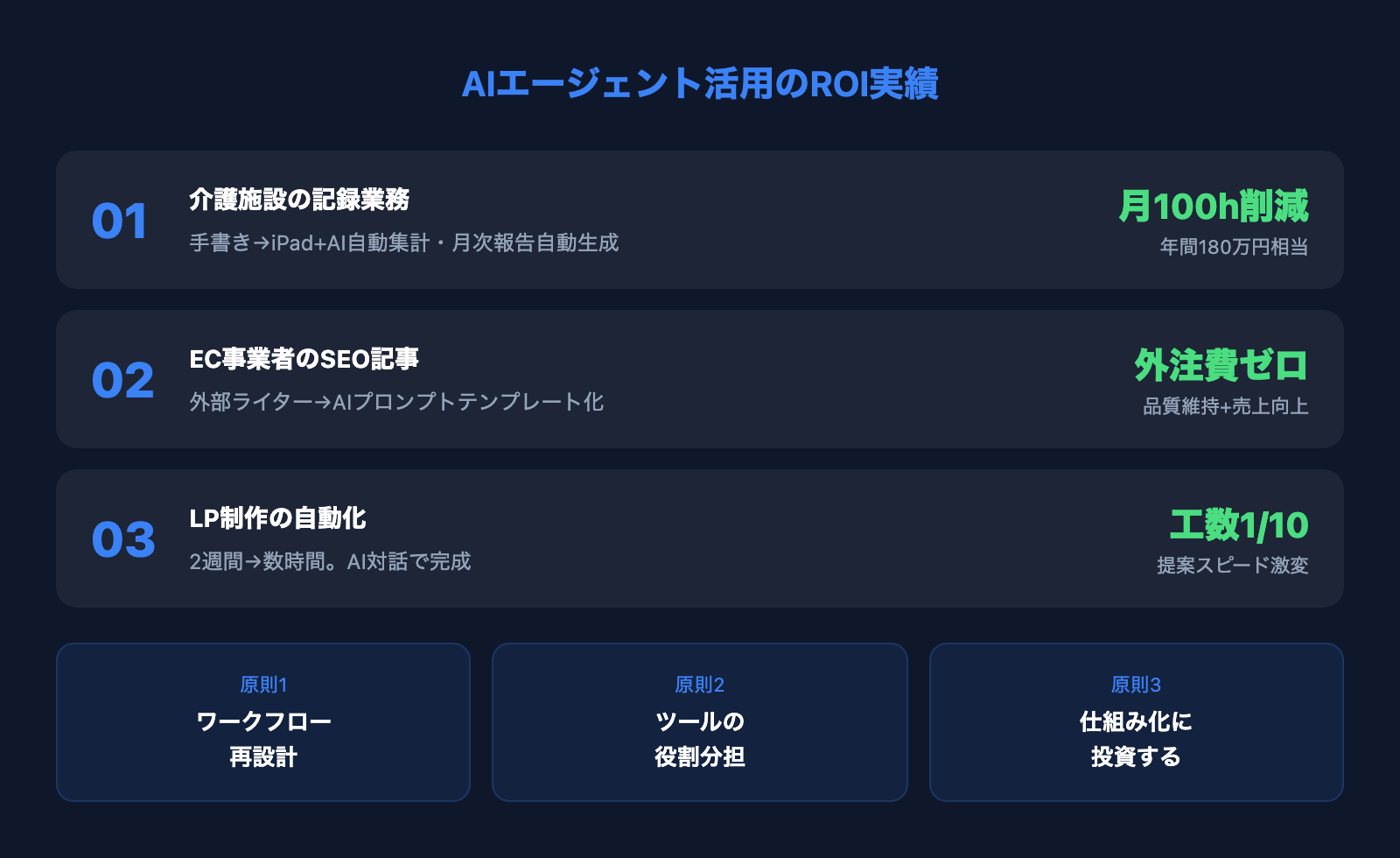The image size is (1400, 858).
Task: Select the blue 02 number
Action: (x=122, y=380)
